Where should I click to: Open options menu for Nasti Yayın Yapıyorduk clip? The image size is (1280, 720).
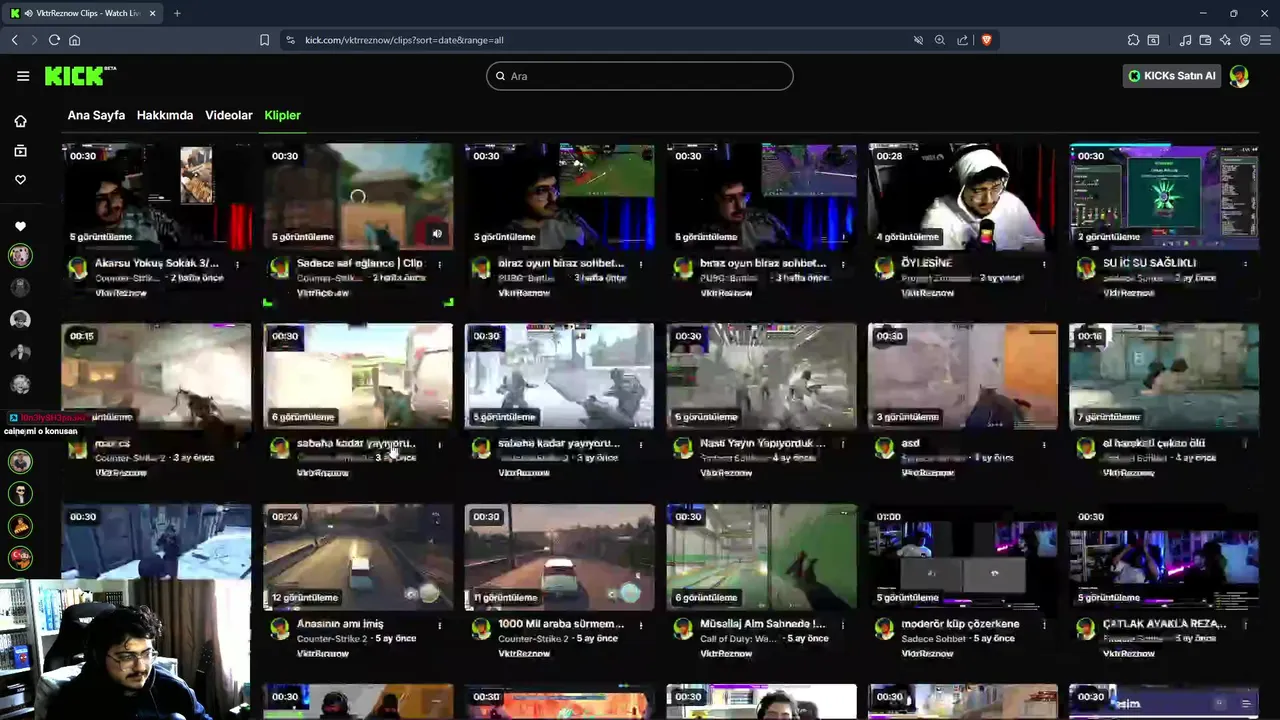[842, 444]
